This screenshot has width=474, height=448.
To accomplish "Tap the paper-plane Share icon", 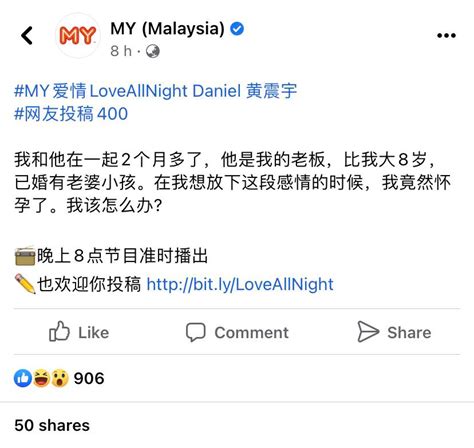I will pyautogui.click(x=368, y=332).
